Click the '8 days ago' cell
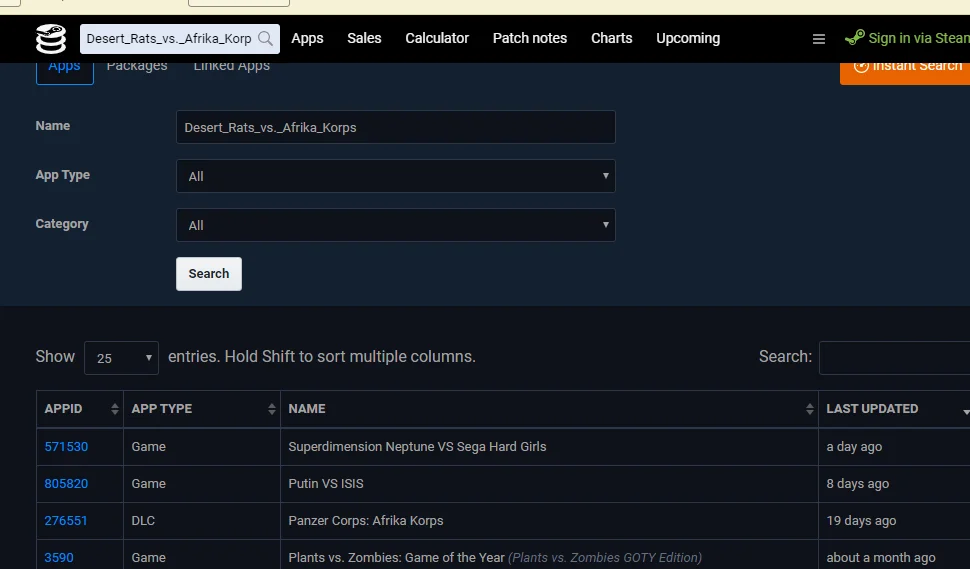The height and width of the screenshot is (569, 970). (x=894, y=484)
